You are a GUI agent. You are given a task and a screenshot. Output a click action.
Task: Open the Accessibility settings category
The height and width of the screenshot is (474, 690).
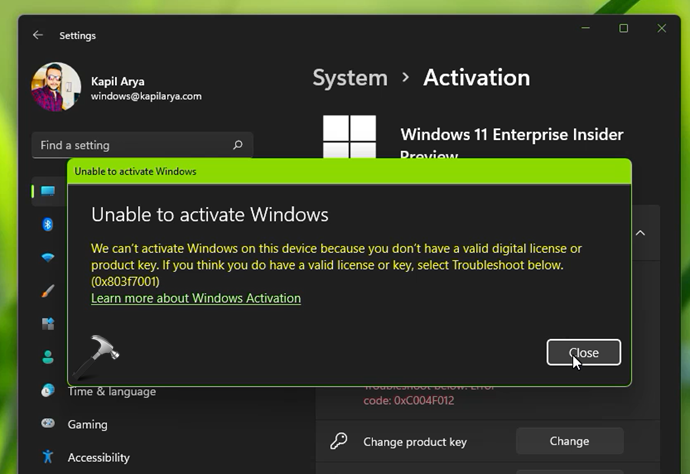98,457
